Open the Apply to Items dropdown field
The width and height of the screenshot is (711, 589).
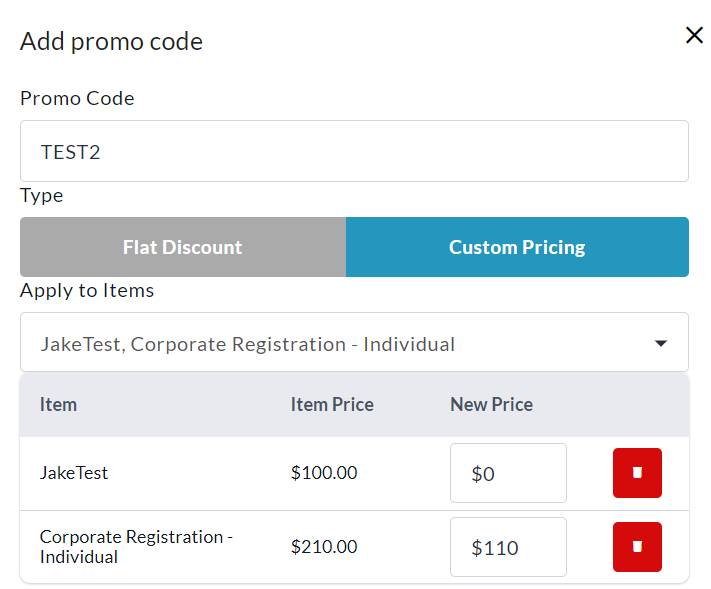[340, 343]
